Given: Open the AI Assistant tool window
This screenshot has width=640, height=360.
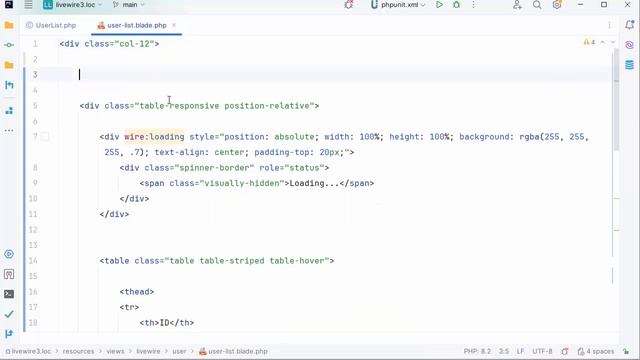Looking at the screenshot, I should click(629, 45).
